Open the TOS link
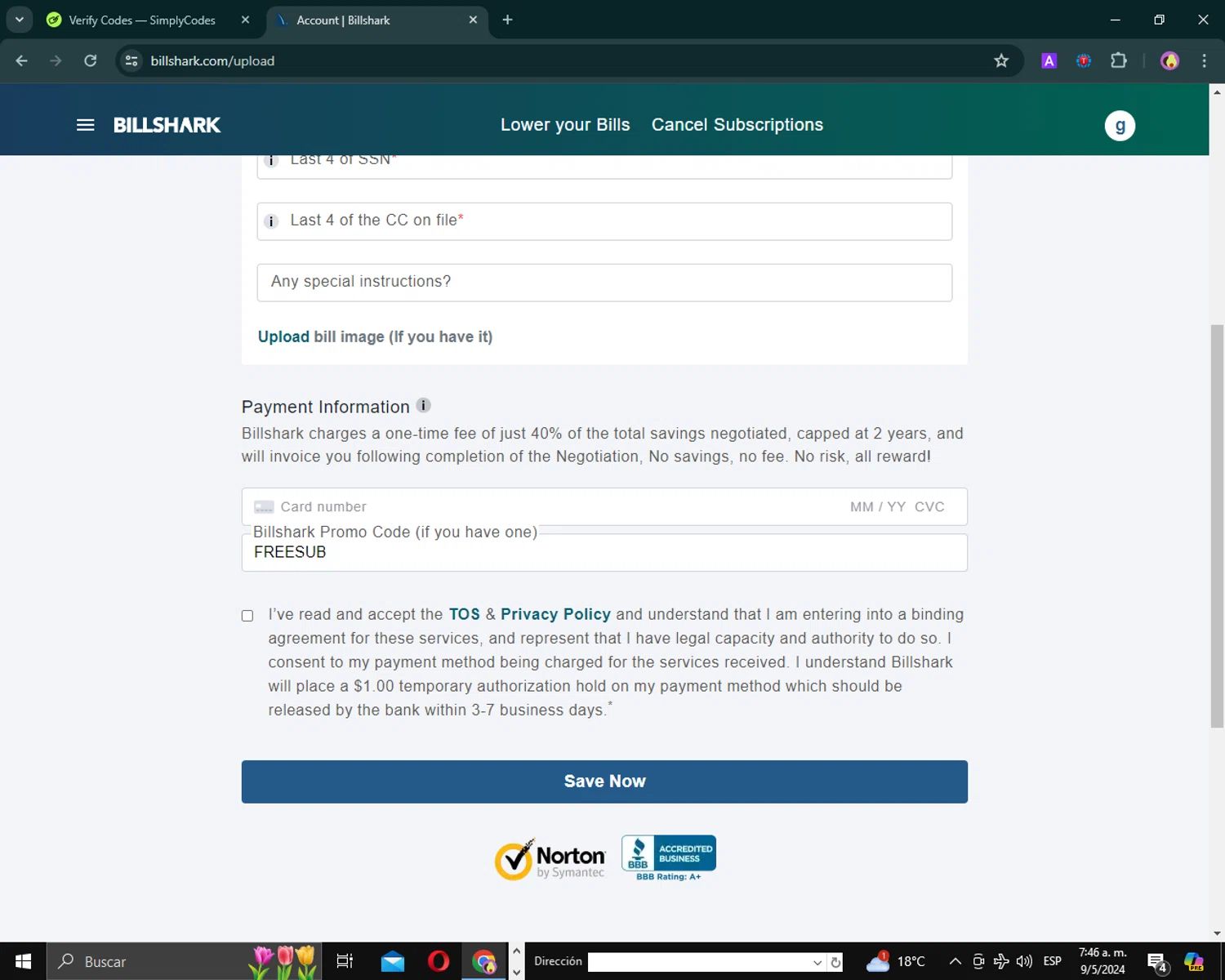Image resolution: width=1225 pixels, height=980 pixels. coord(464,614)
